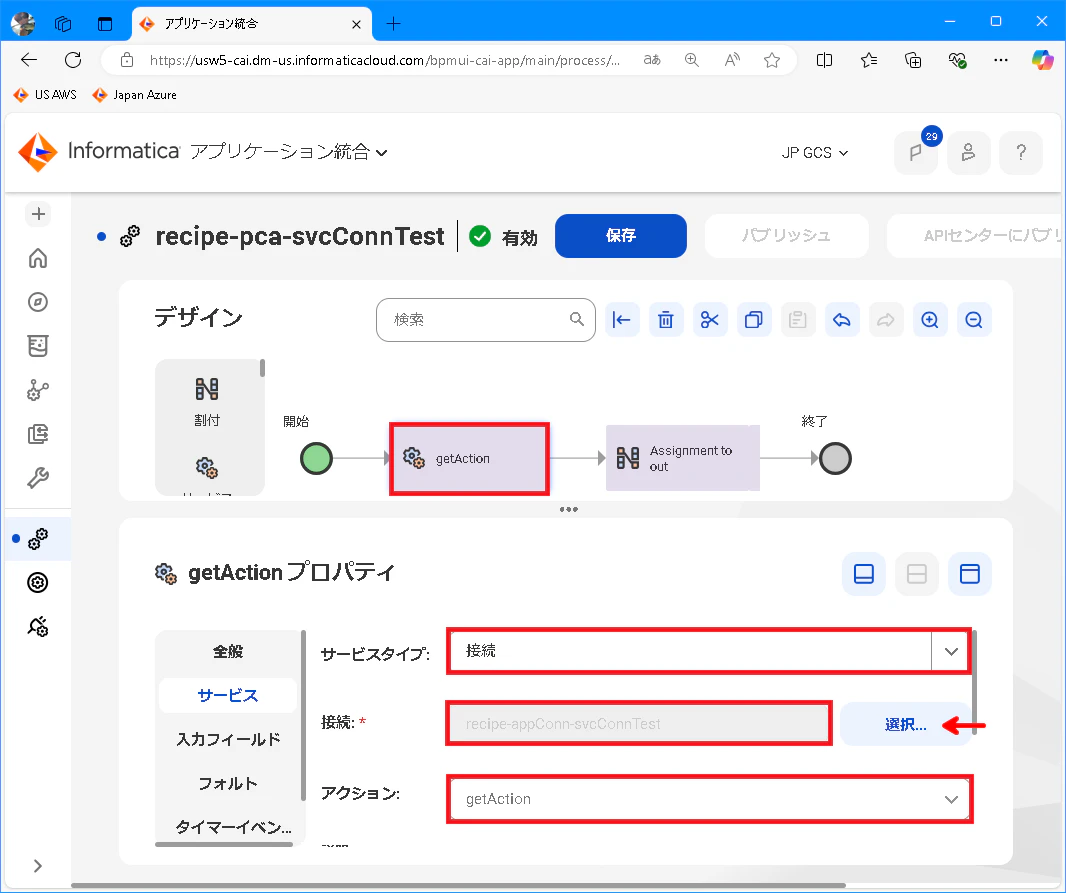Toggle browser split screen icon
This screenshot has height=893, width=1066.
[x=824, y=60]
